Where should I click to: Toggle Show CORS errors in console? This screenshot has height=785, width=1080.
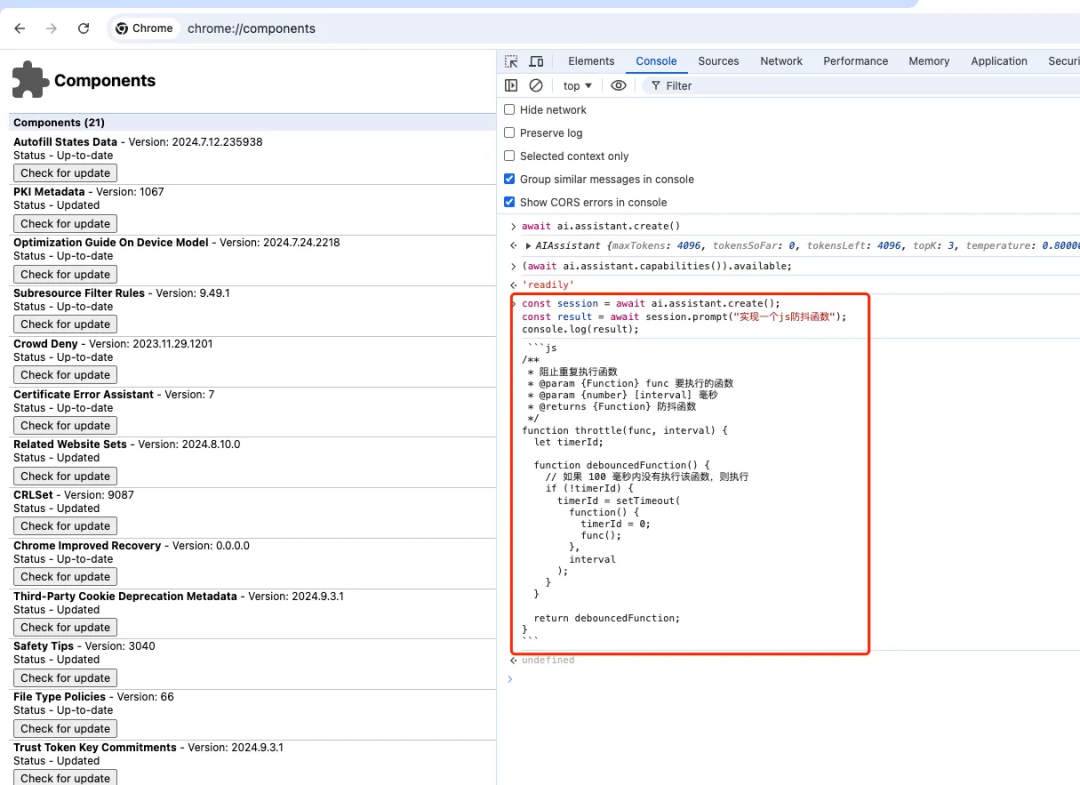pos(510,202)
